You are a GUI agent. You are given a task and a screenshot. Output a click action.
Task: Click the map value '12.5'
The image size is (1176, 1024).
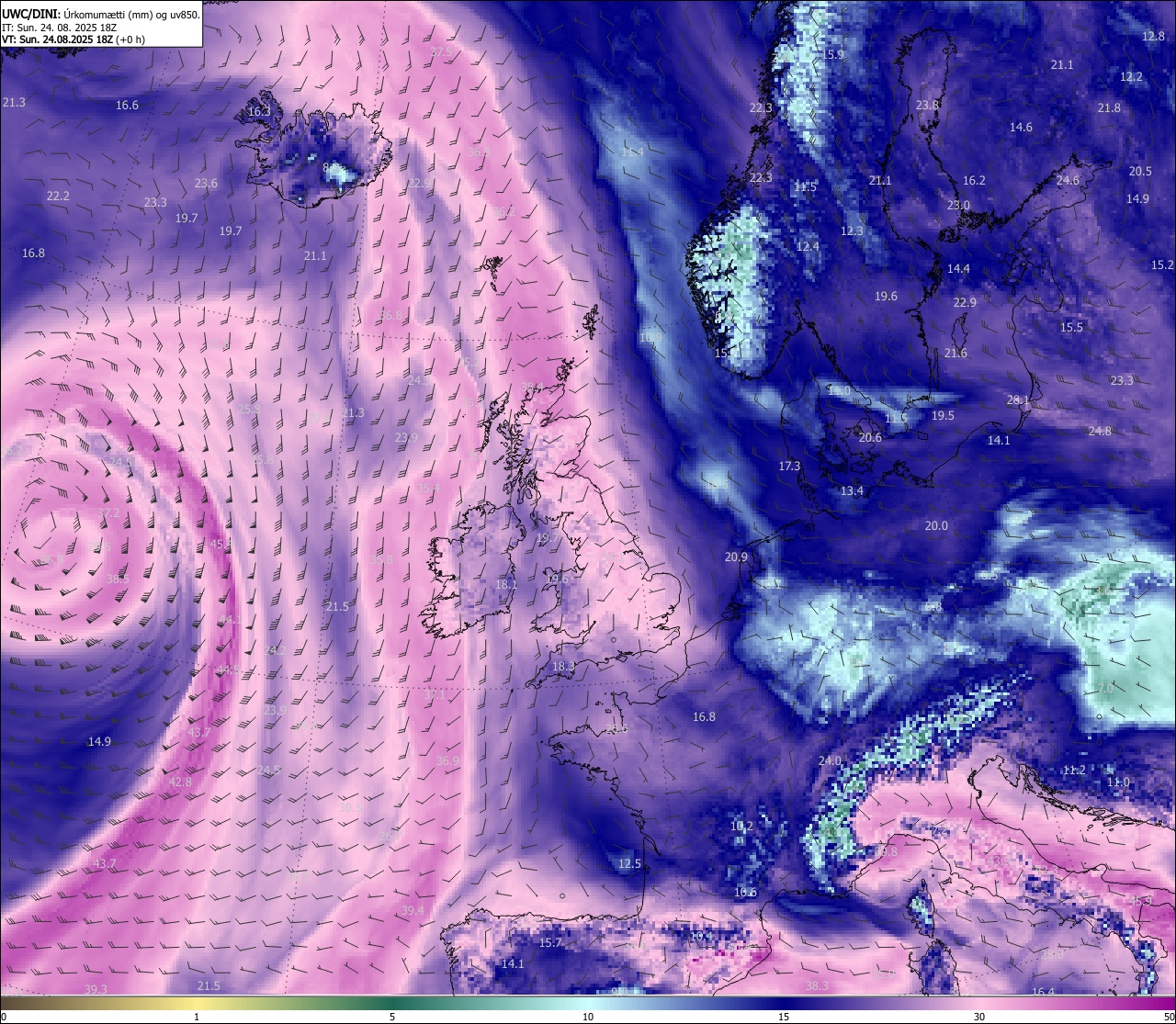(x=629, y=864)
